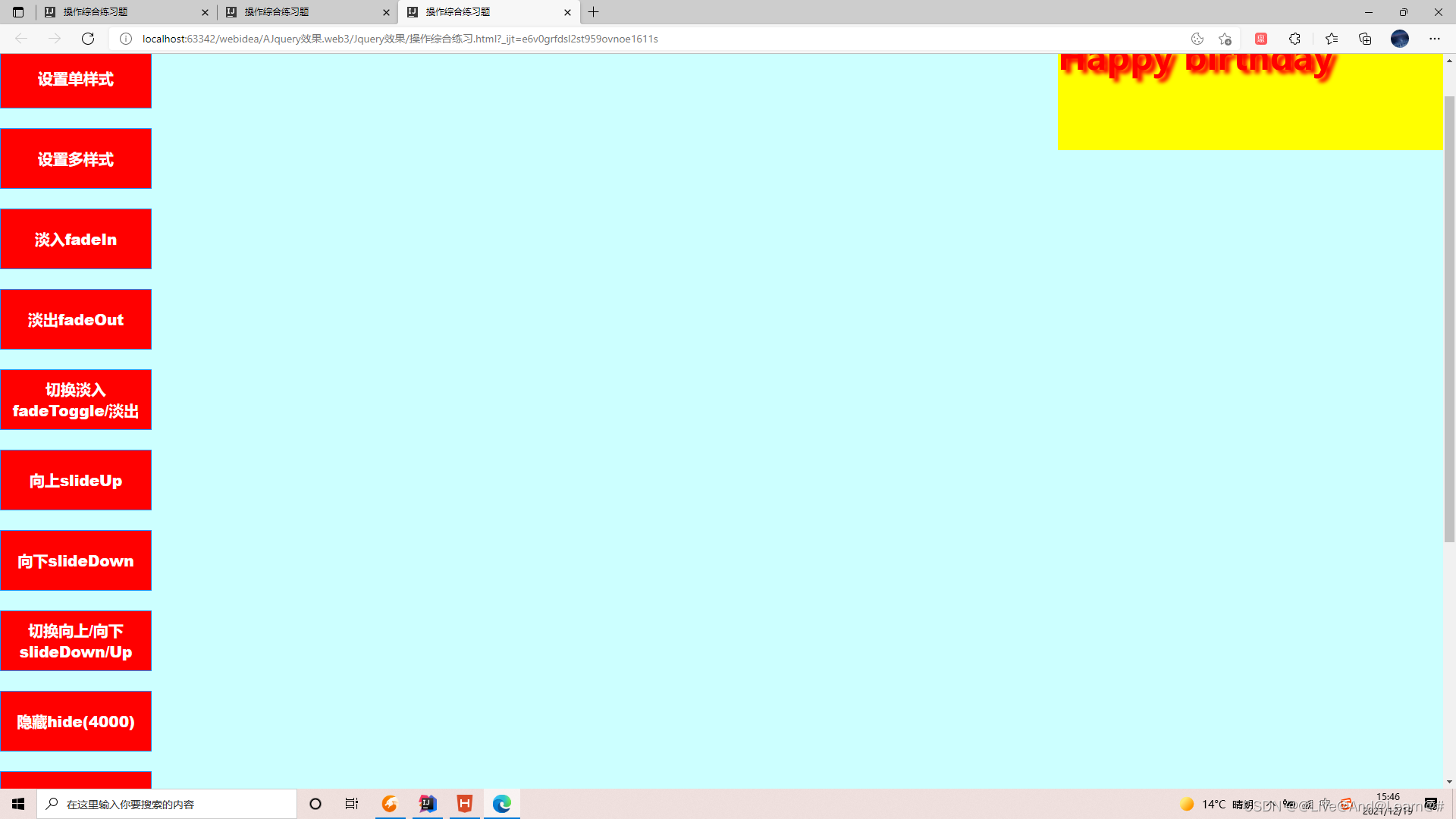Click the scrollbar down arrow

pyautogui.click(x=1449, y=782)
